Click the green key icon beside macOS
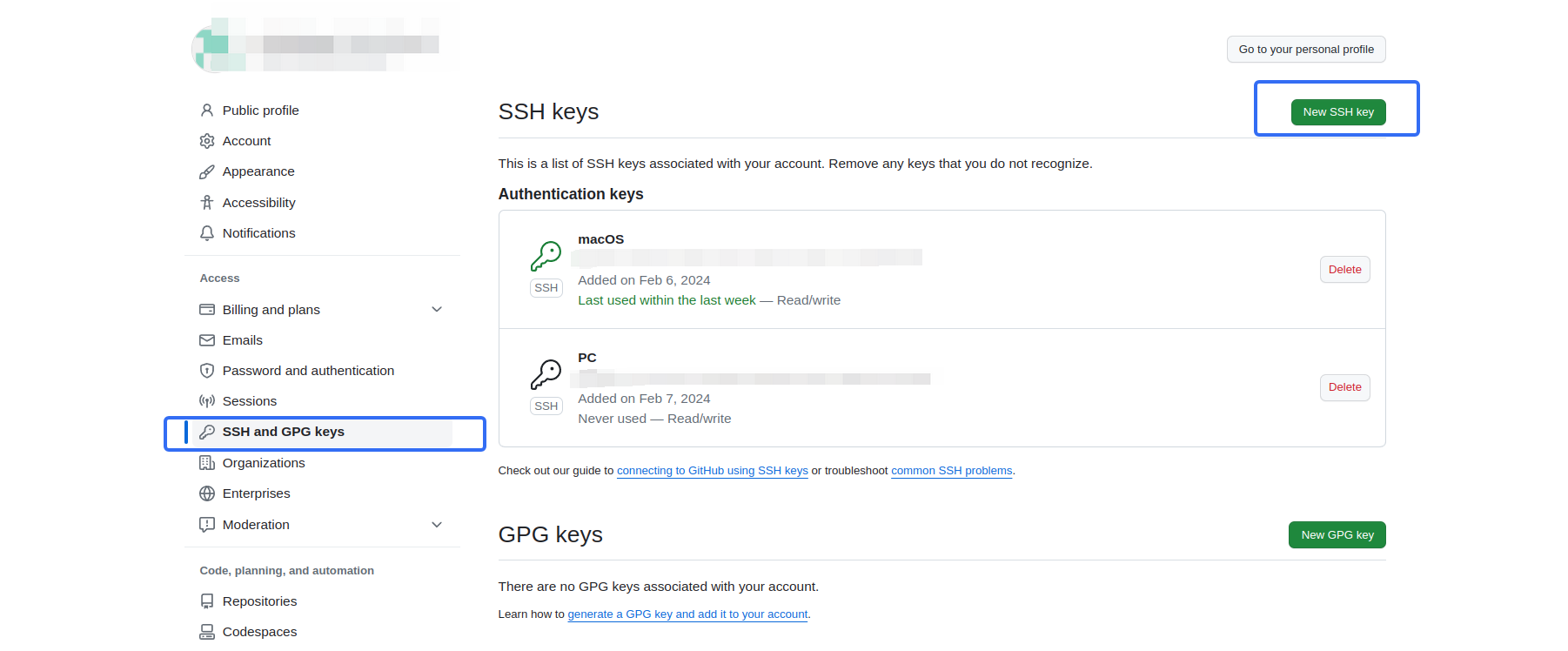 coord(546,255)
